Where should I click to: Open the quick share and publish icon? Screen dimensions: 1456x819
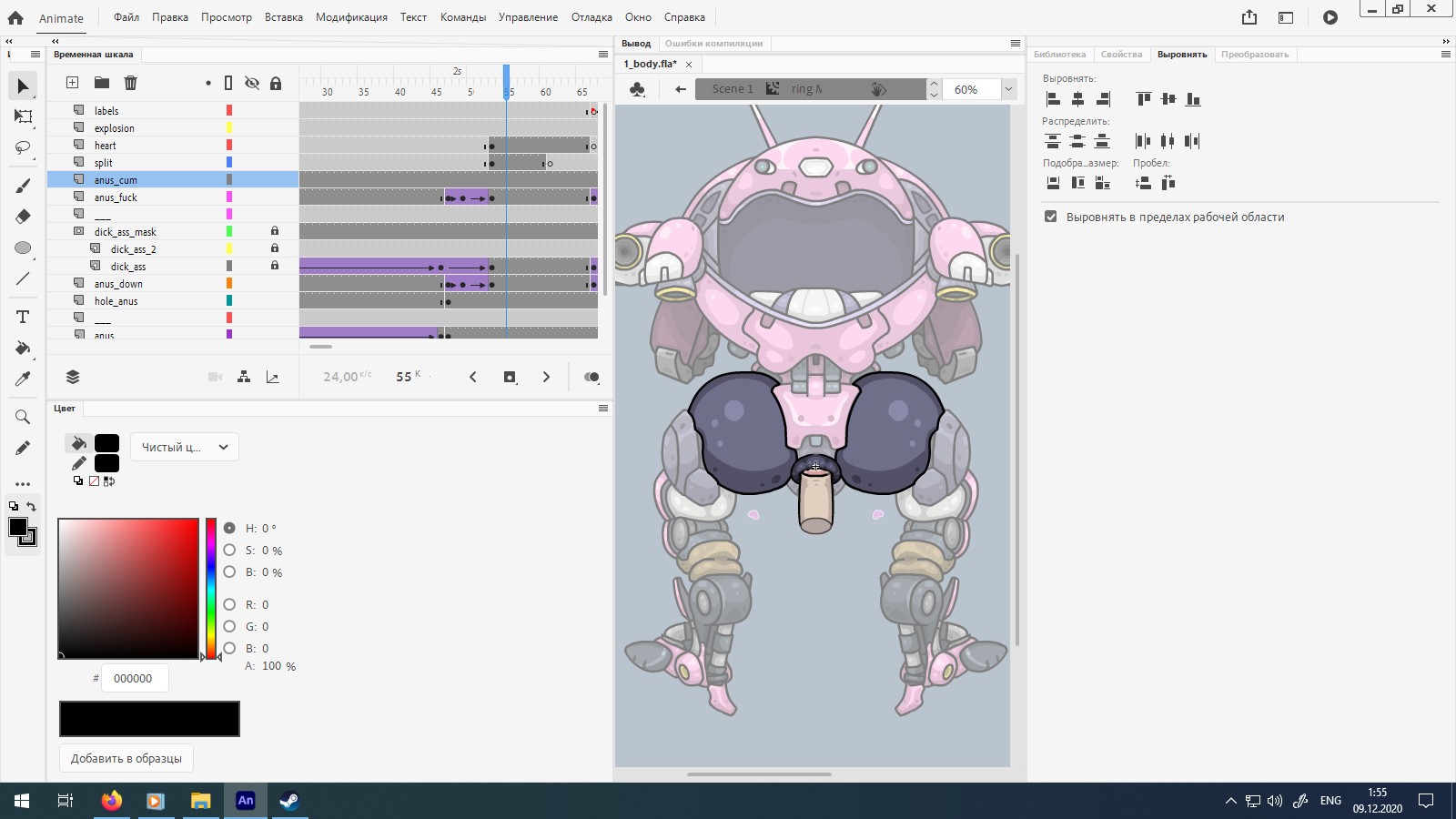pos(1249,17)
